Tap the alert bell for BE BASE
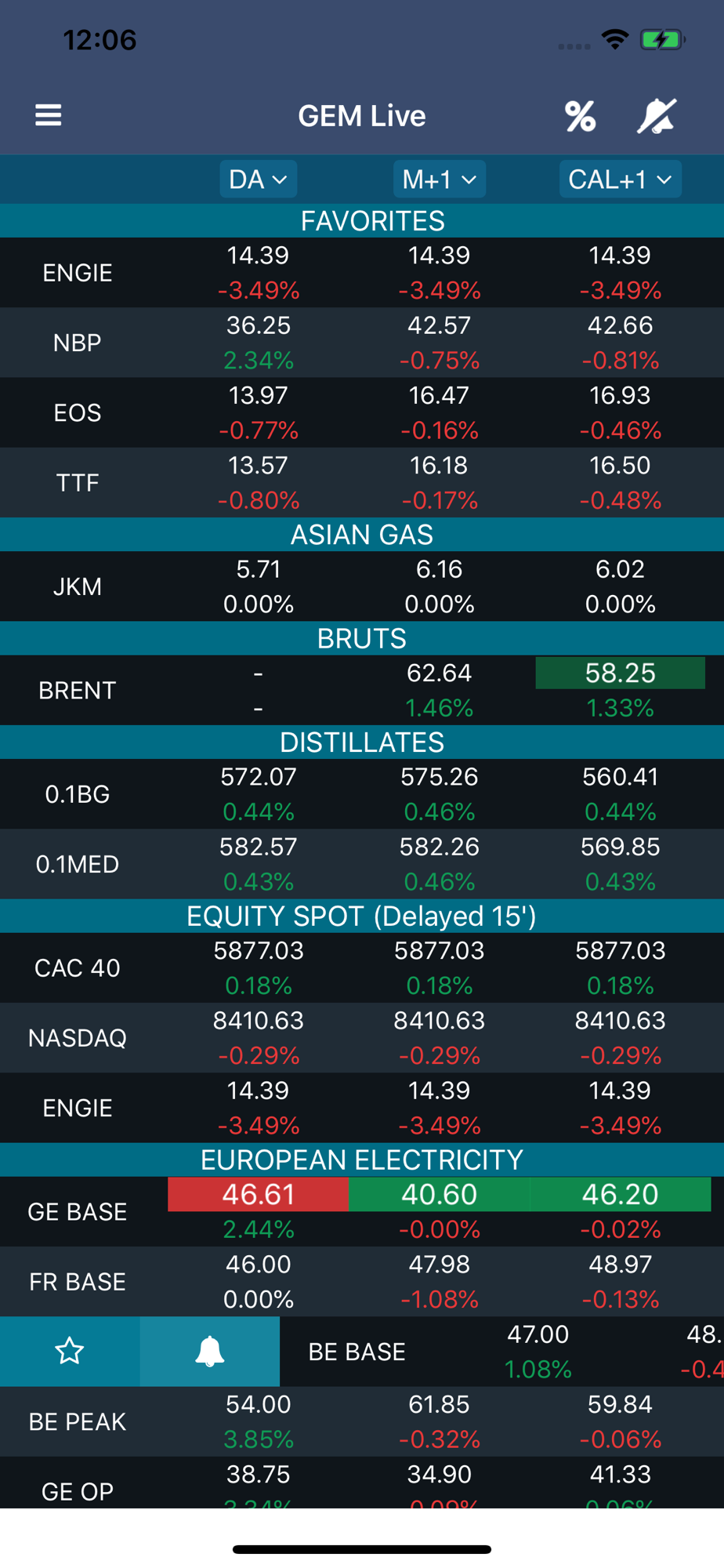 (209, 1351)
